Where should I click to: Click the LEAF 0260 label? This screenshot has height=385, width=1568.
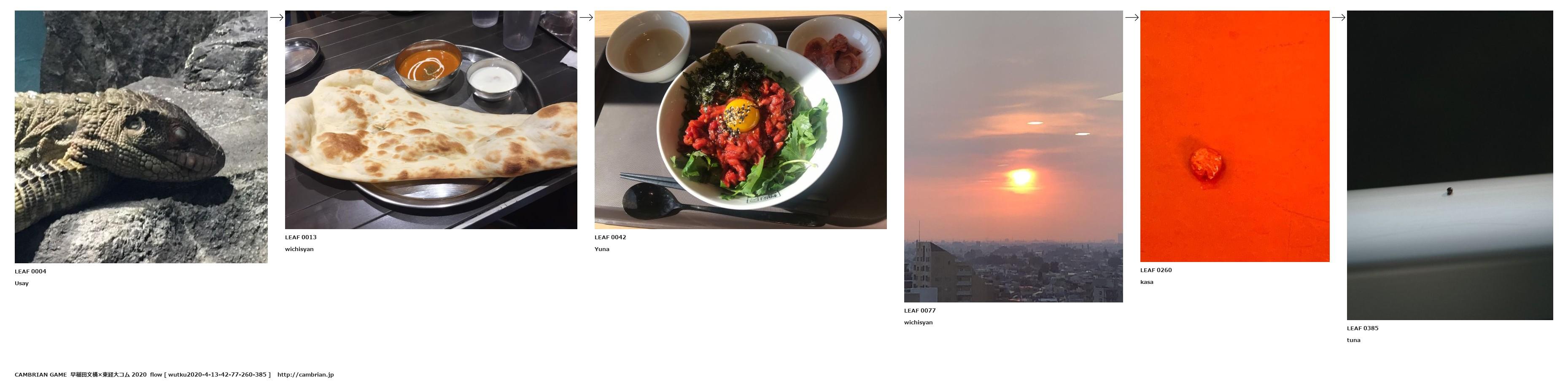pos(1156,271)
